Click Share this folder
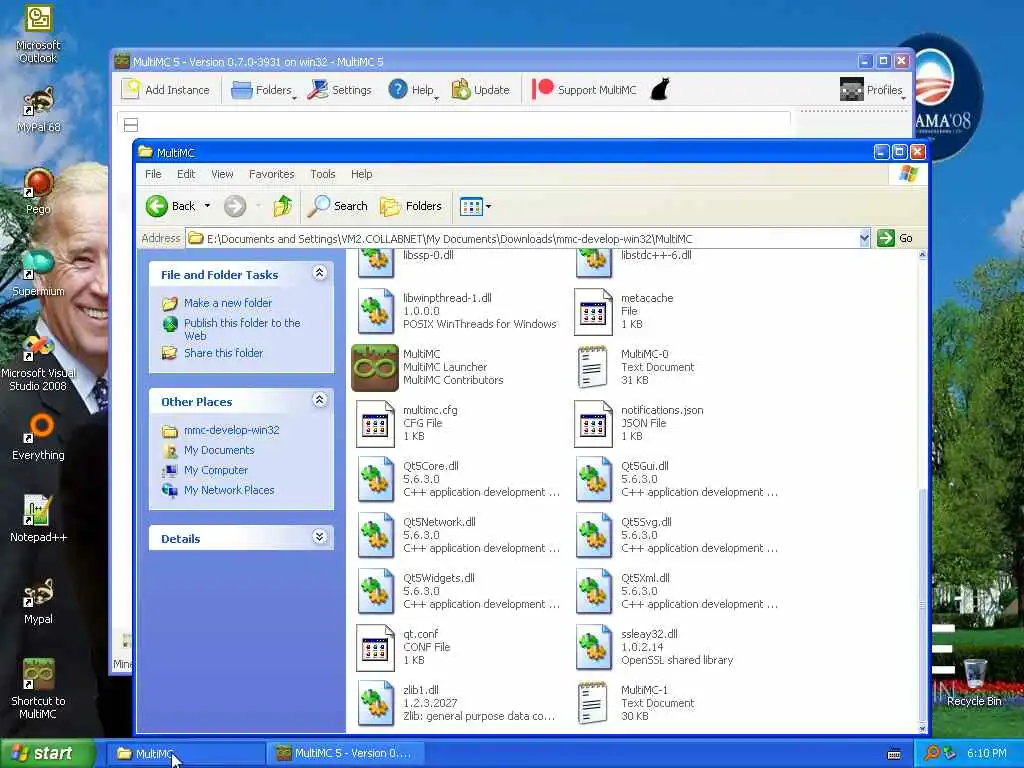The height and width of the screenshot is (768, 1024). pos(223,353)
